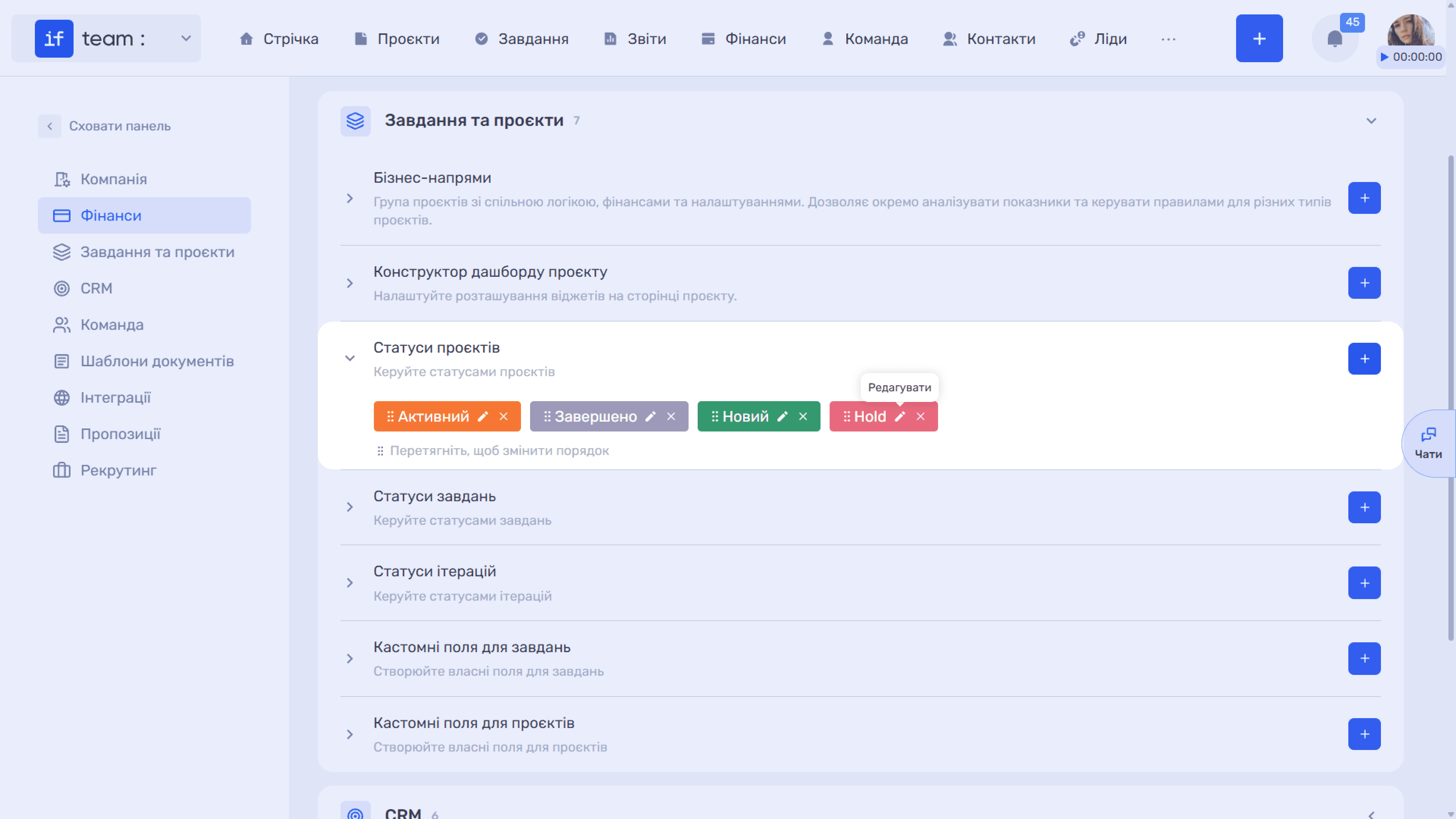
Task: Click the Завдання та проєкти section layers icon
Action: click(356, 121)
